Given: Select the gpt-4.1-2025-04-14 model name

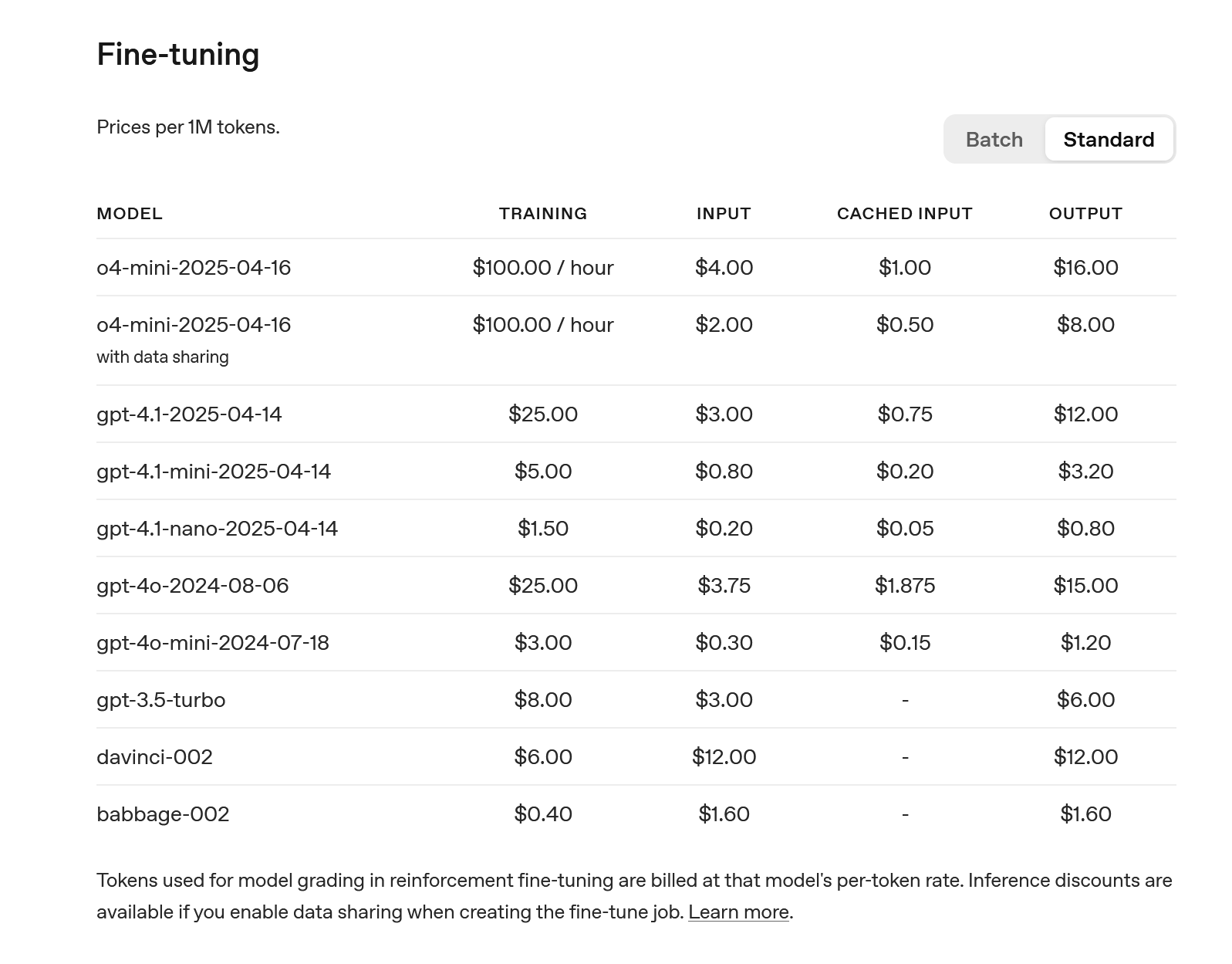Looking at the screenshot, I should point(189,414).
